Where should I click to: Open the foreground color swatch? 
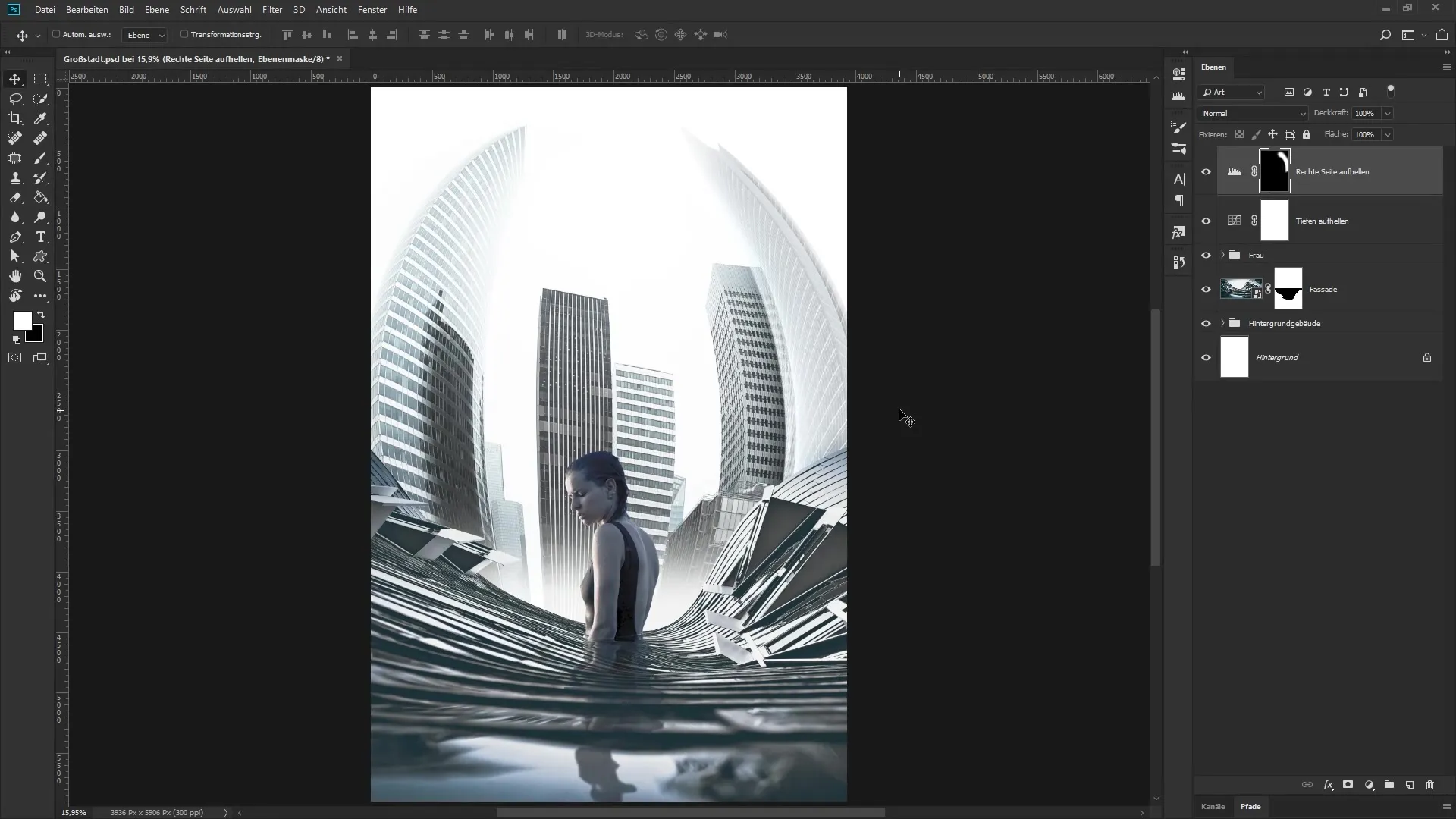pyautogui.click(x=22, y=320)
